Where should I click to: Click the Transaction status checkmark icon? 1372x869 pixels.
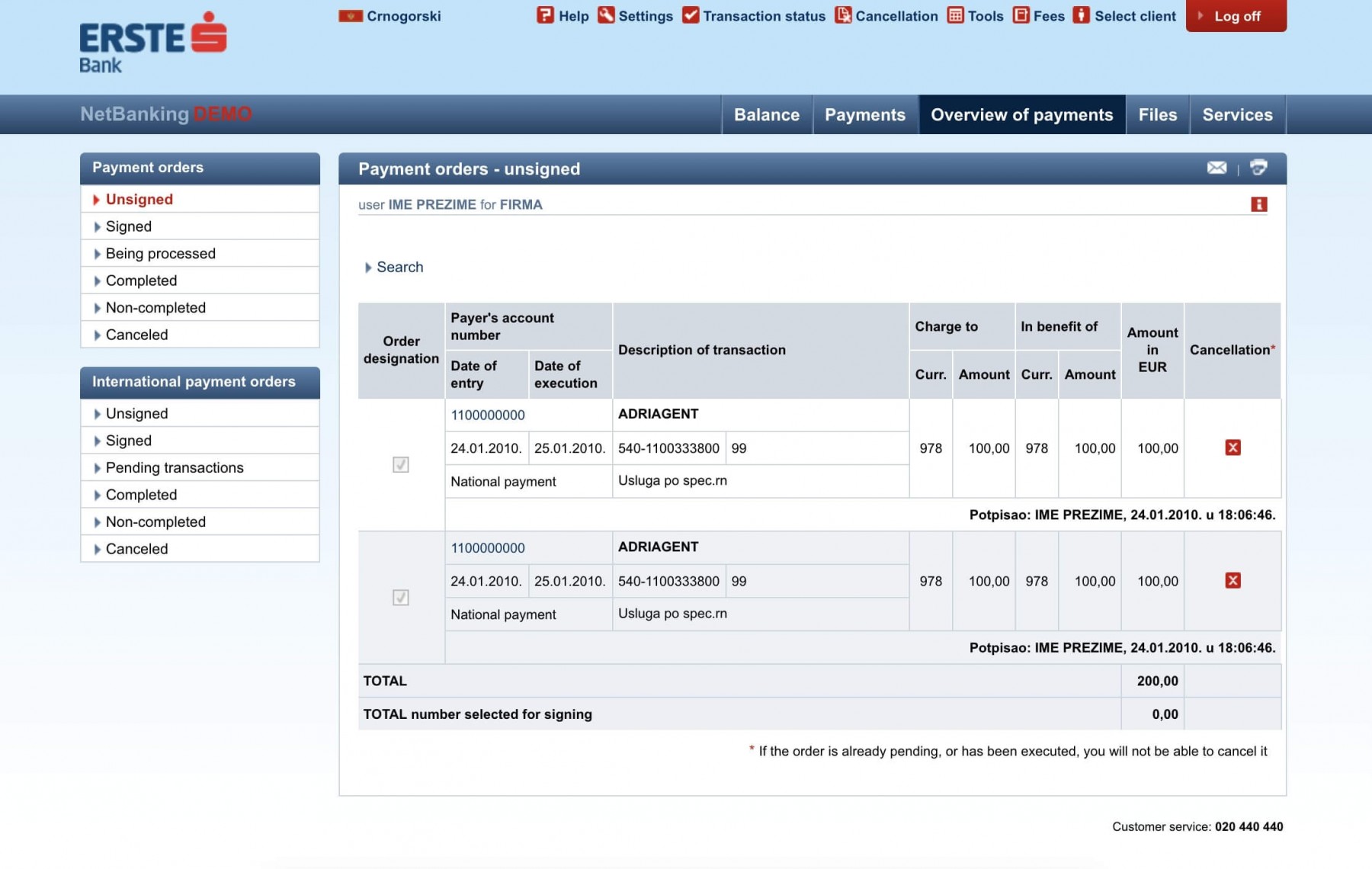pos(691,15)
